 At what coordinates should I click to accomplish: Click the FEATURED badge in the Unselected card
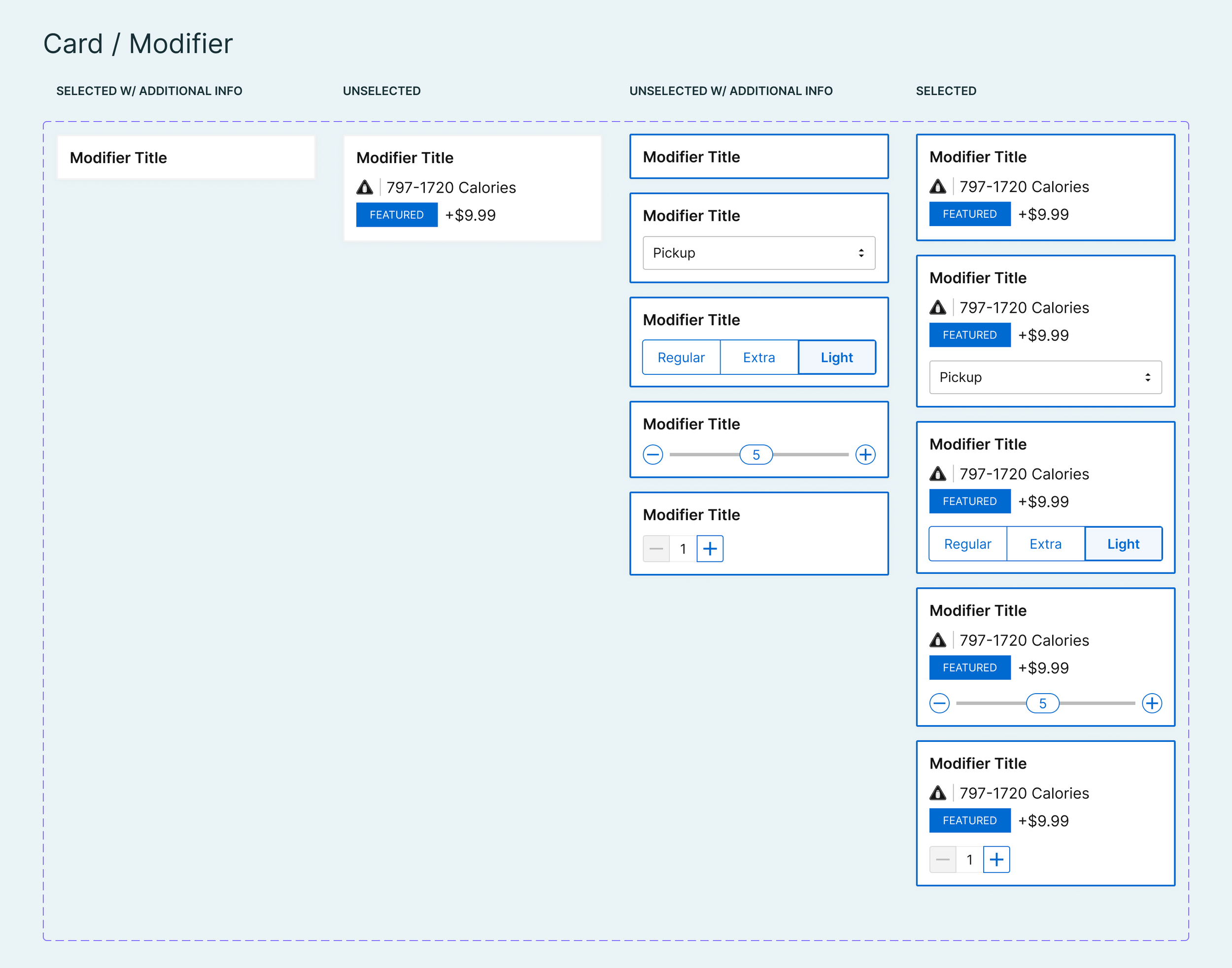[396, 215]
